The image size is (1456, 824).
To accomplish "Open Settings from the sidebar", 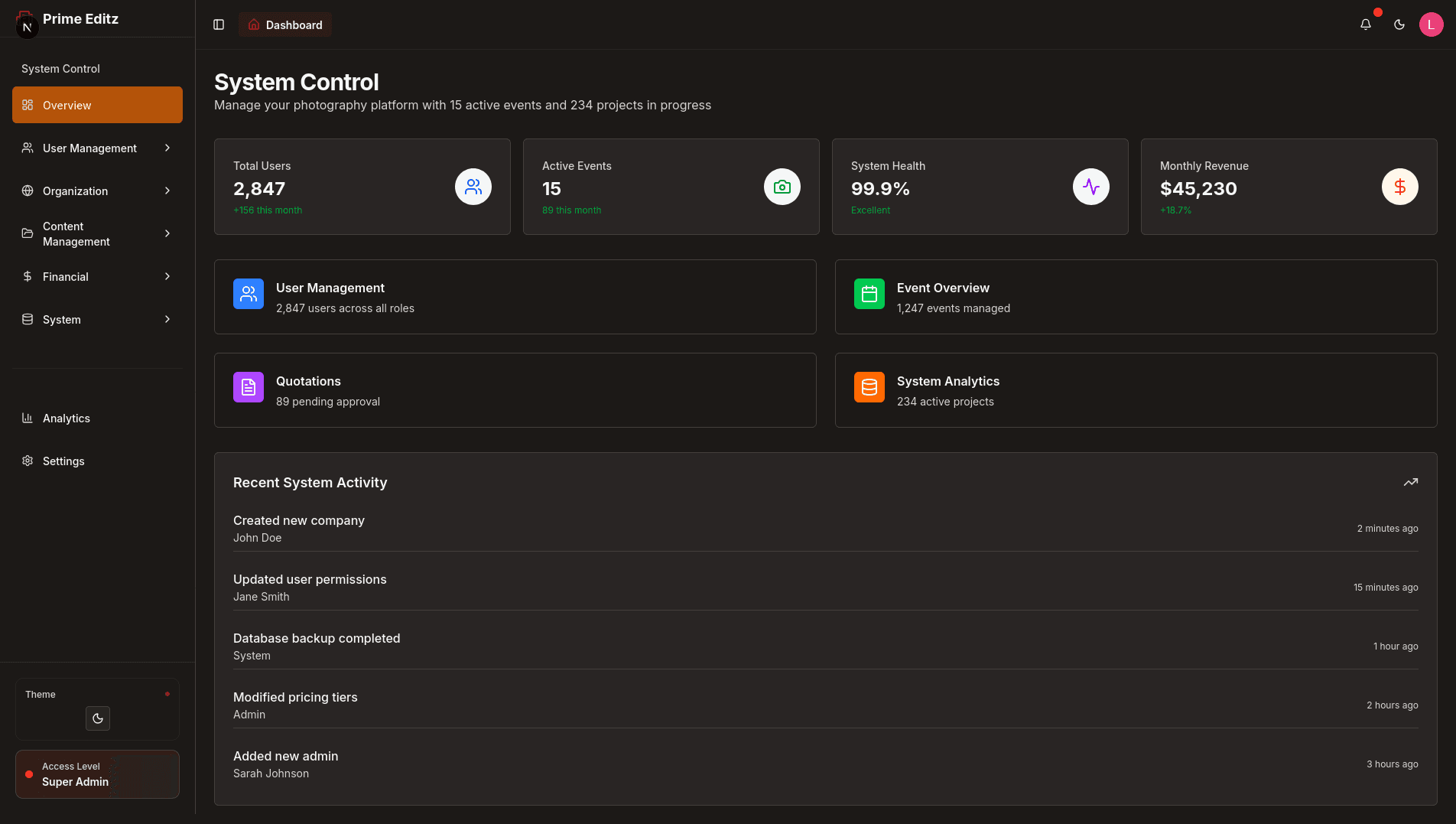I will (x=63, y=461).
